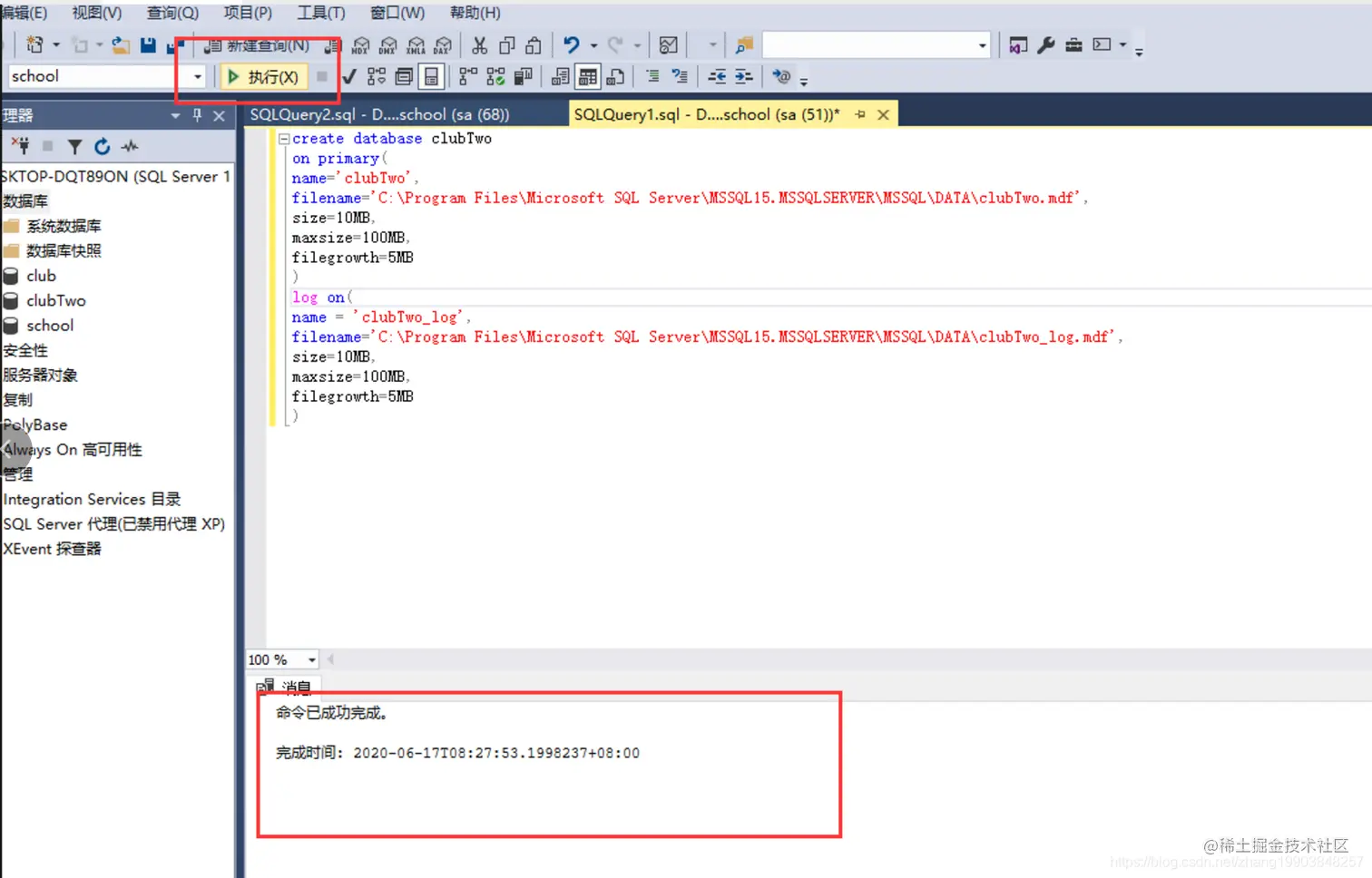
Task: Click the Object Explorer activity monitor icon
Action: (x=130, y=146)
